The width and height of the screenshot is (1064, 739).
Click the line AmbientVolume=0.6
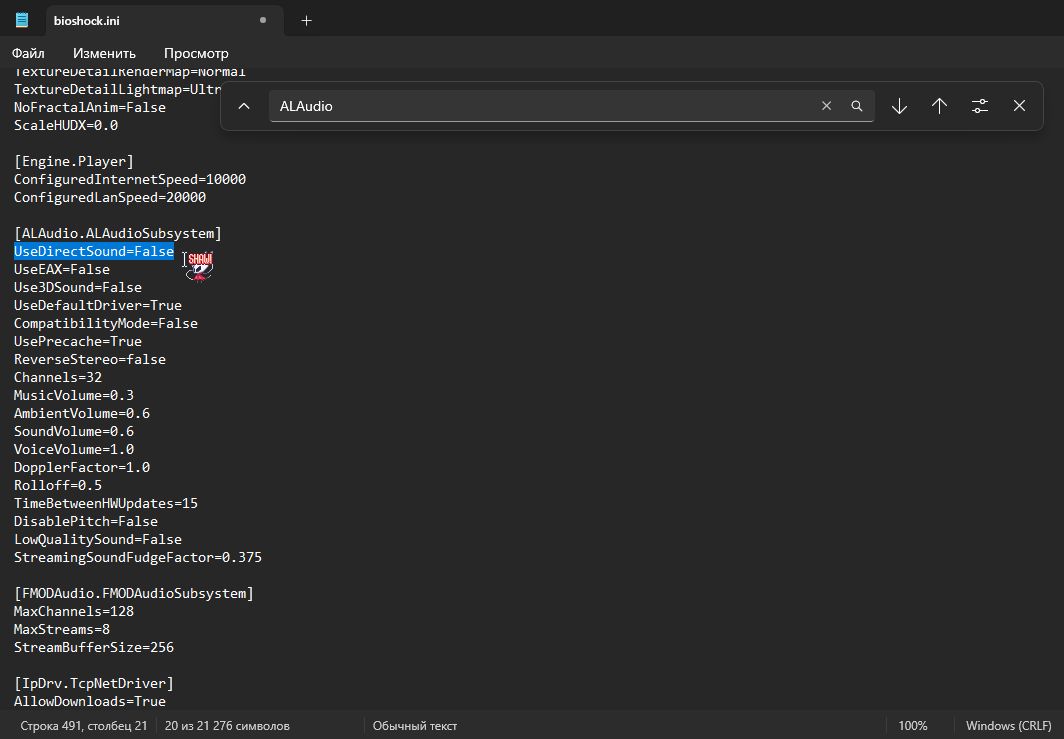point(81,413)
